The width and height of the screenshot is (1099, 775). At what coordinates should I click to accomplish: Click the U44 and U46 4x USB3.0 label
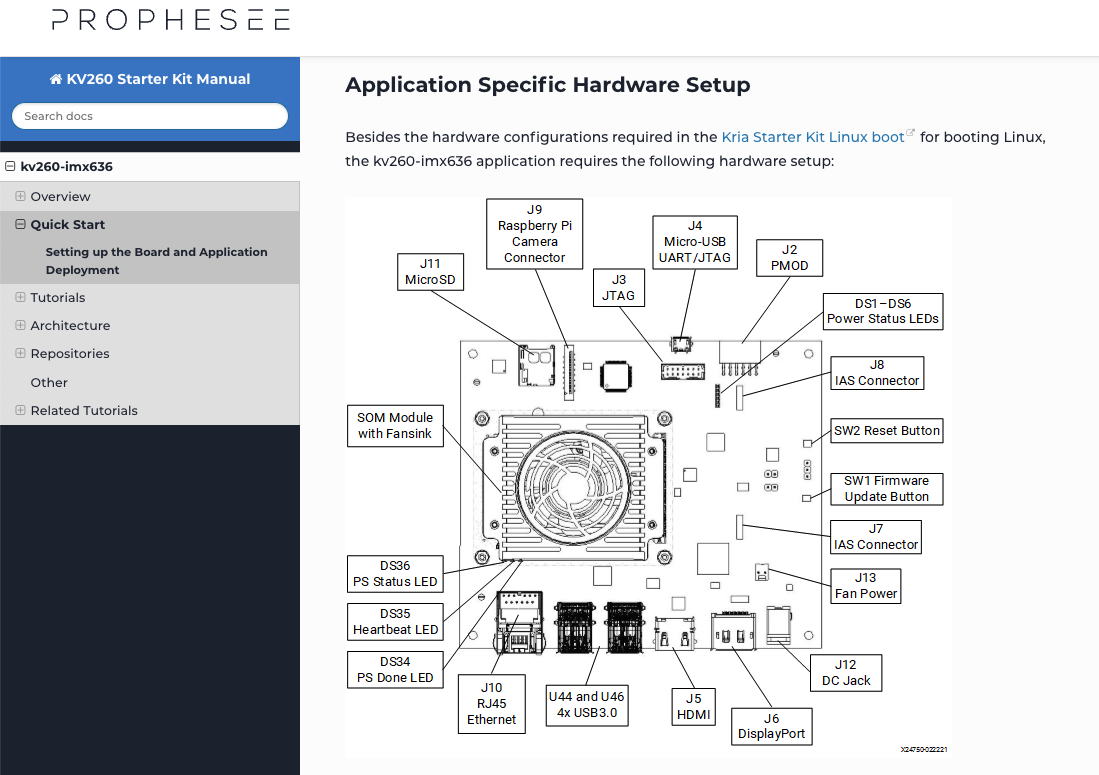587,705
